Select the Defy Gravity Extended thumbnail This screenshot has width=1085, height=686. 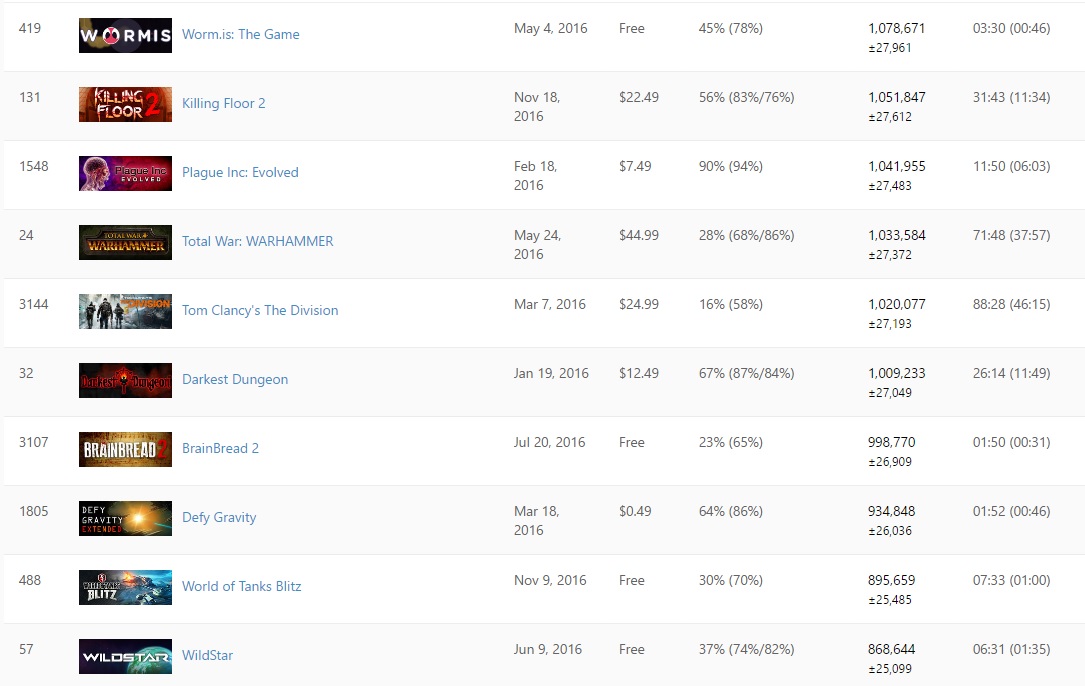tap(125, 518)
